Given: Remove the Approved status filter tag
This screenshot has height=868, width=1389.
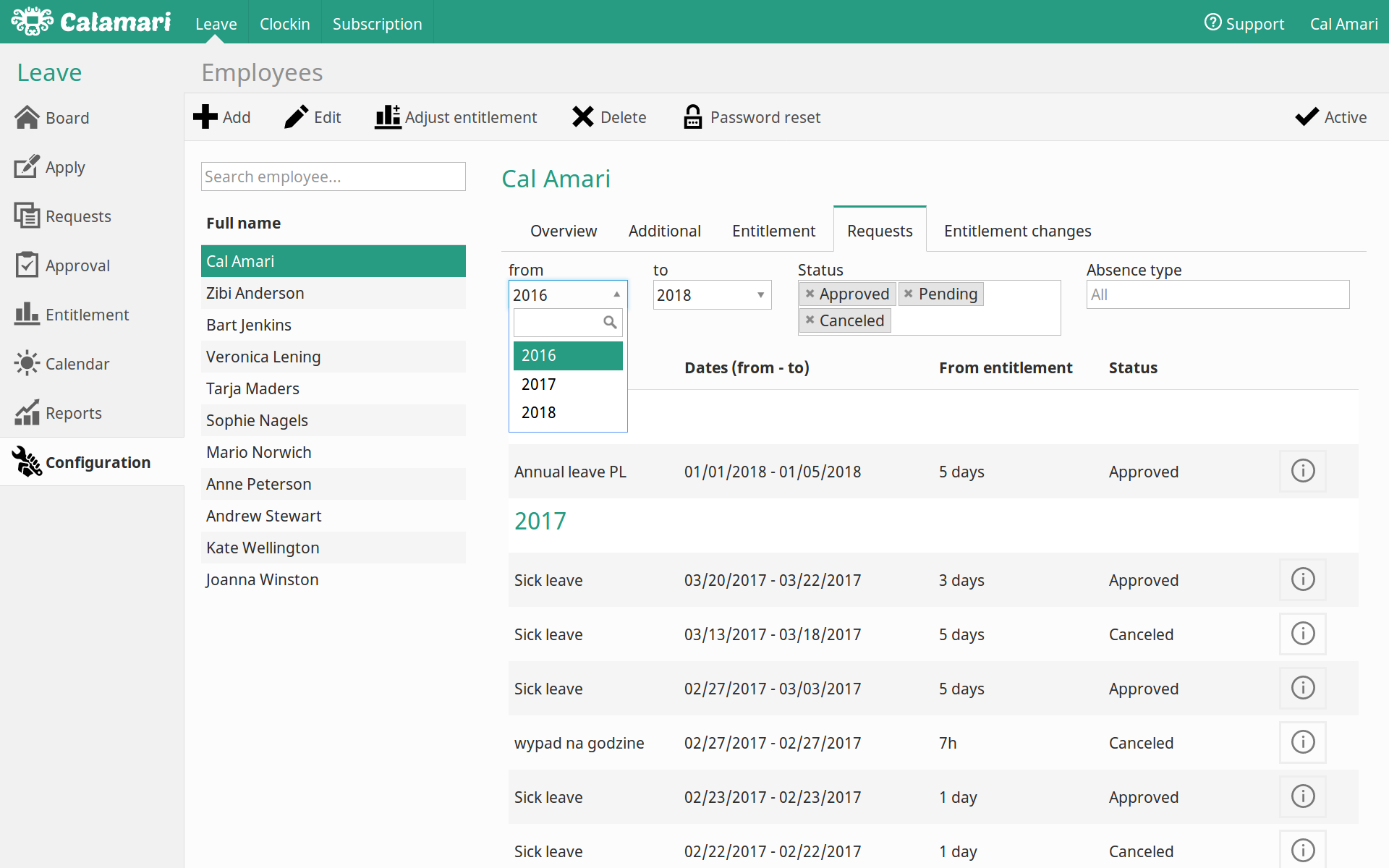Looking at the screenshot, I should point(810,294).
